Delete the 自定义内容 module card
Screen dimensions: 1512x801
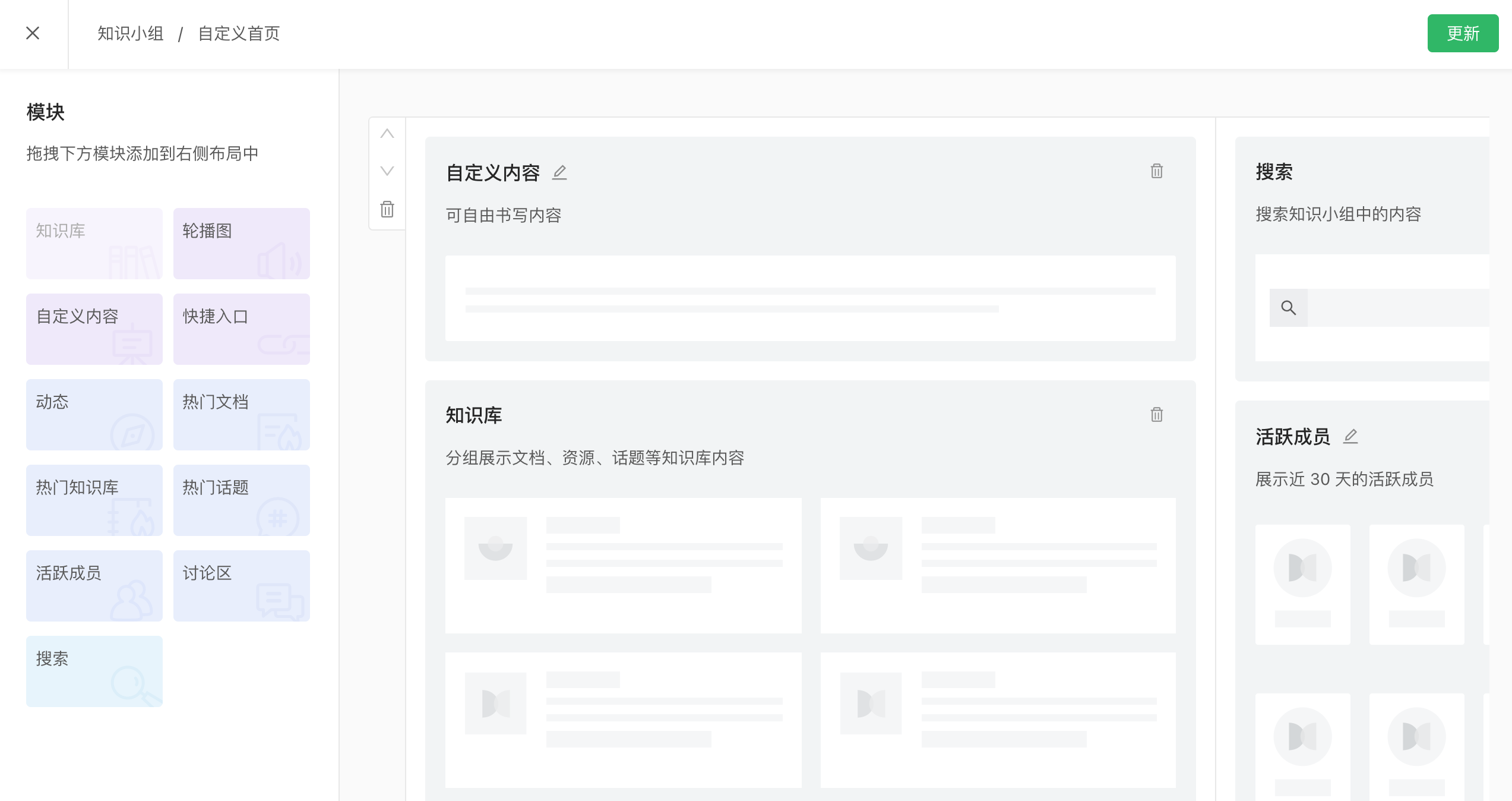1156,171
